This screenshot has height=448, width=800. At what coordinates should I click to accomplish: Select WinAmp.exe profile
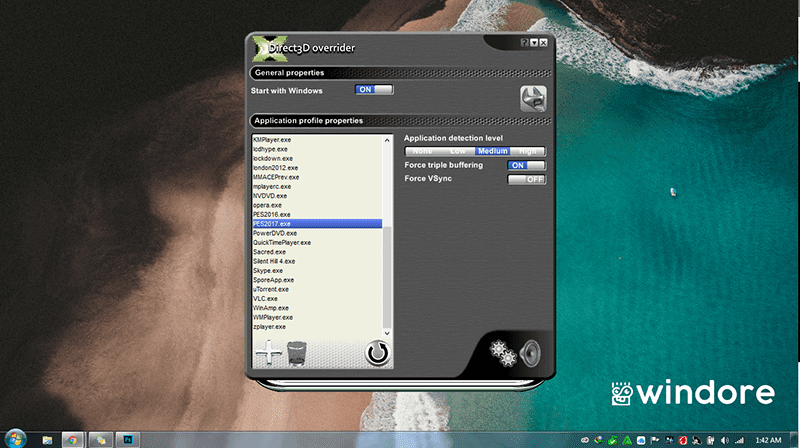(x=317, y=308)
